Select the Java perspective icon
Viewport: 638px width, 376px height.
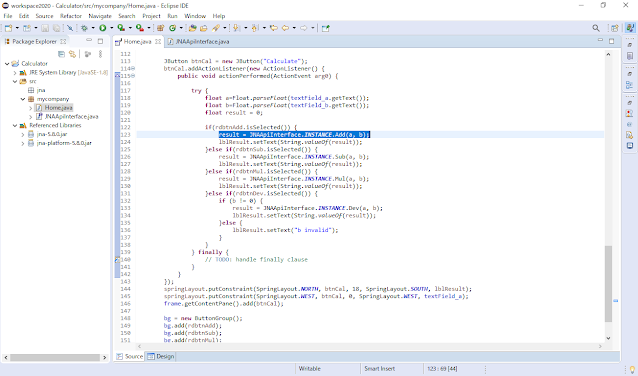pos(630,28)
